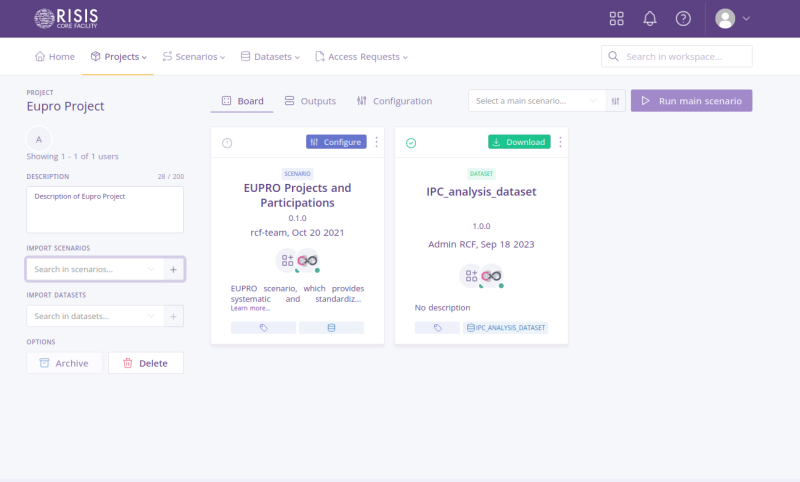Open main scenario filter settings icon

point(616,101)
